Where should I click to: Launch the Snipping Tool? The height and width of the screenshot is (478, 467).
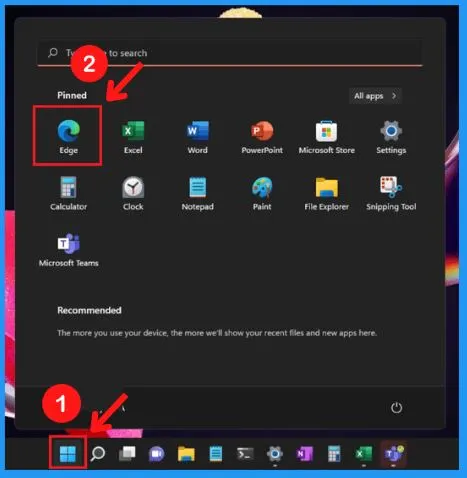coord(391,193)
